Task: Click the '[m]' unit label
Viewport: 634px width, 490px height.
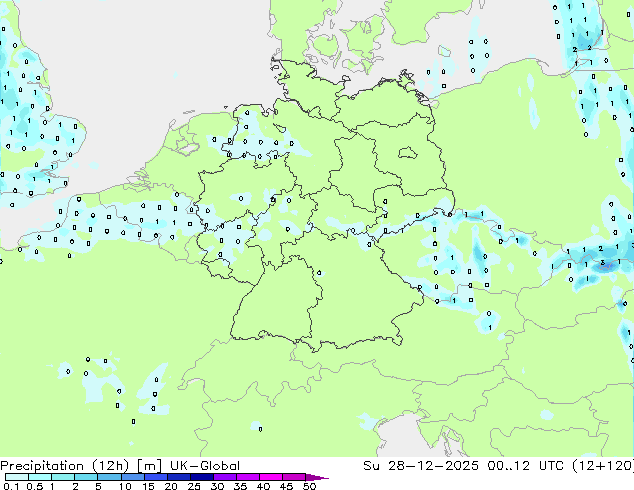Action: 149,466
